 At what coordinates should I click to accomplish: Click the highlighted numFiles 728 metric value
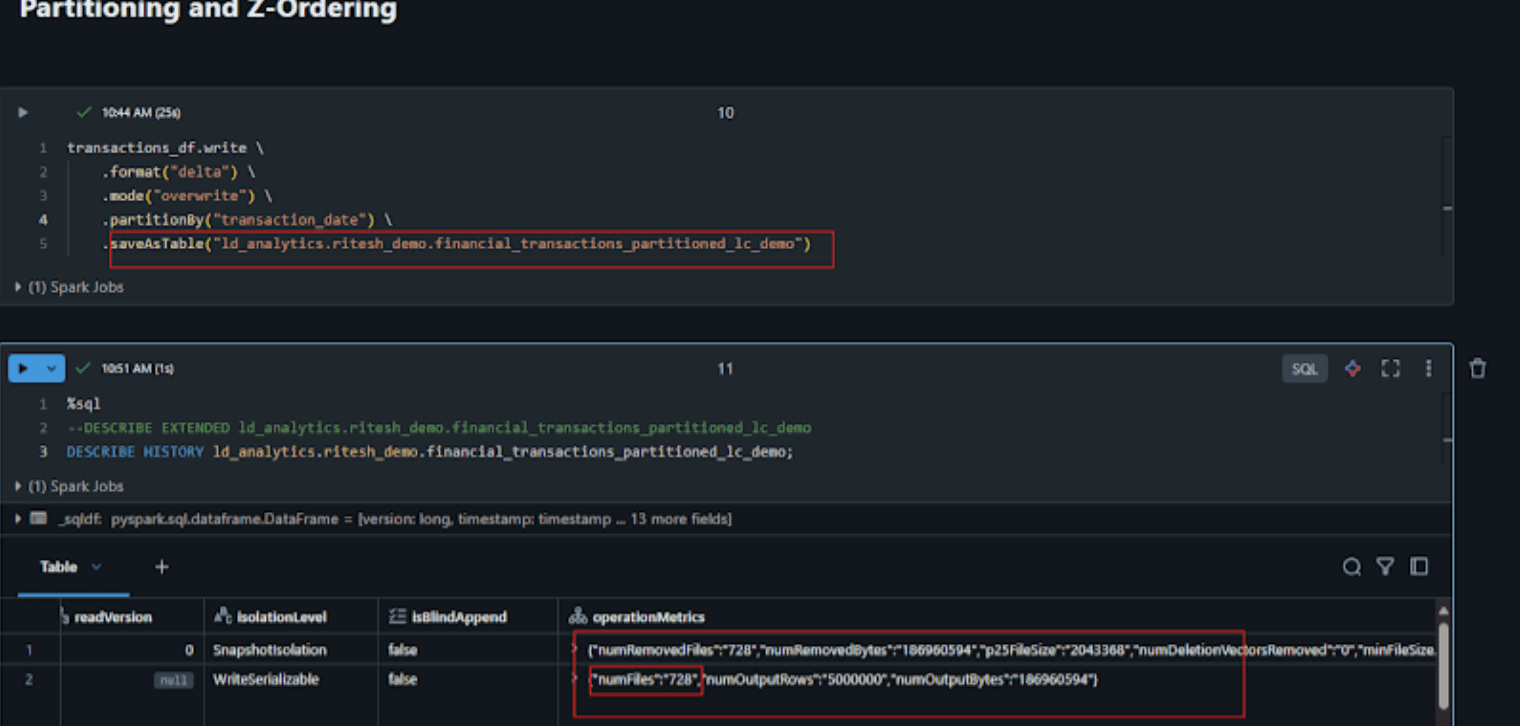644,680
